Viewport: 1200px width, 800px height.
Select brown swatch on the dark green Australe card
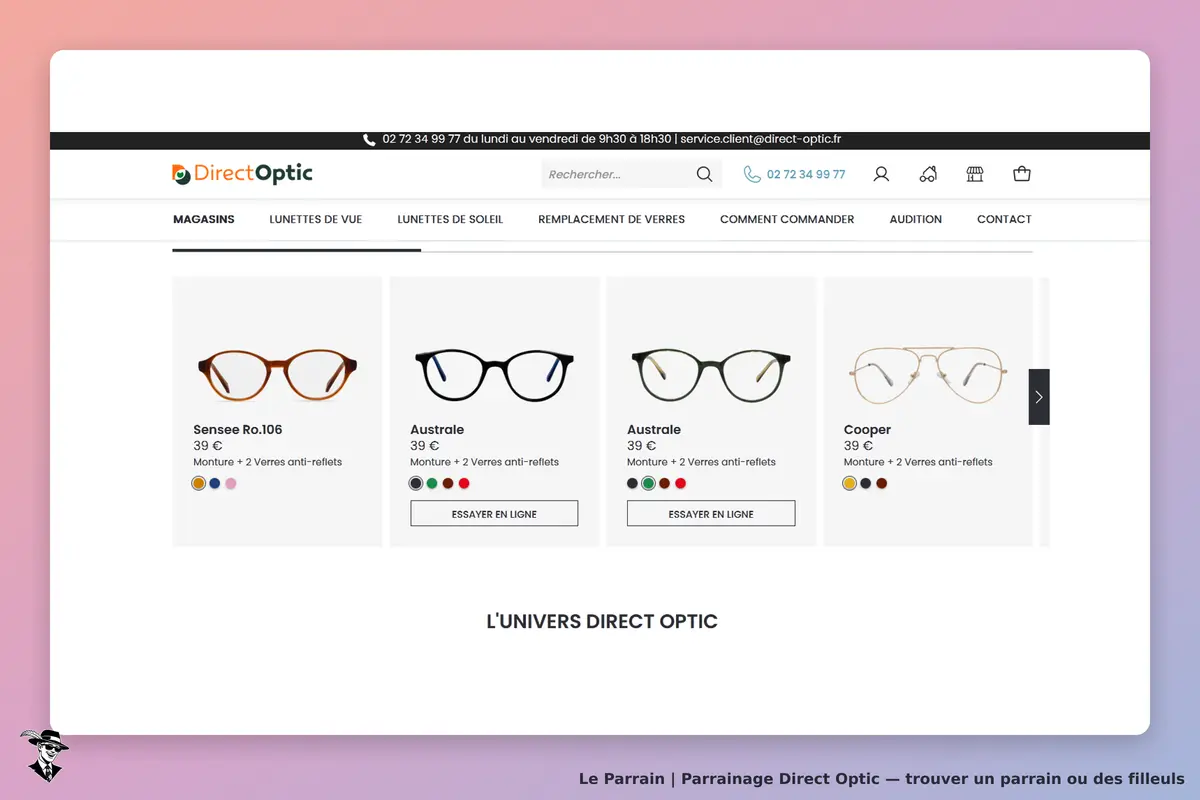[665, 484]
